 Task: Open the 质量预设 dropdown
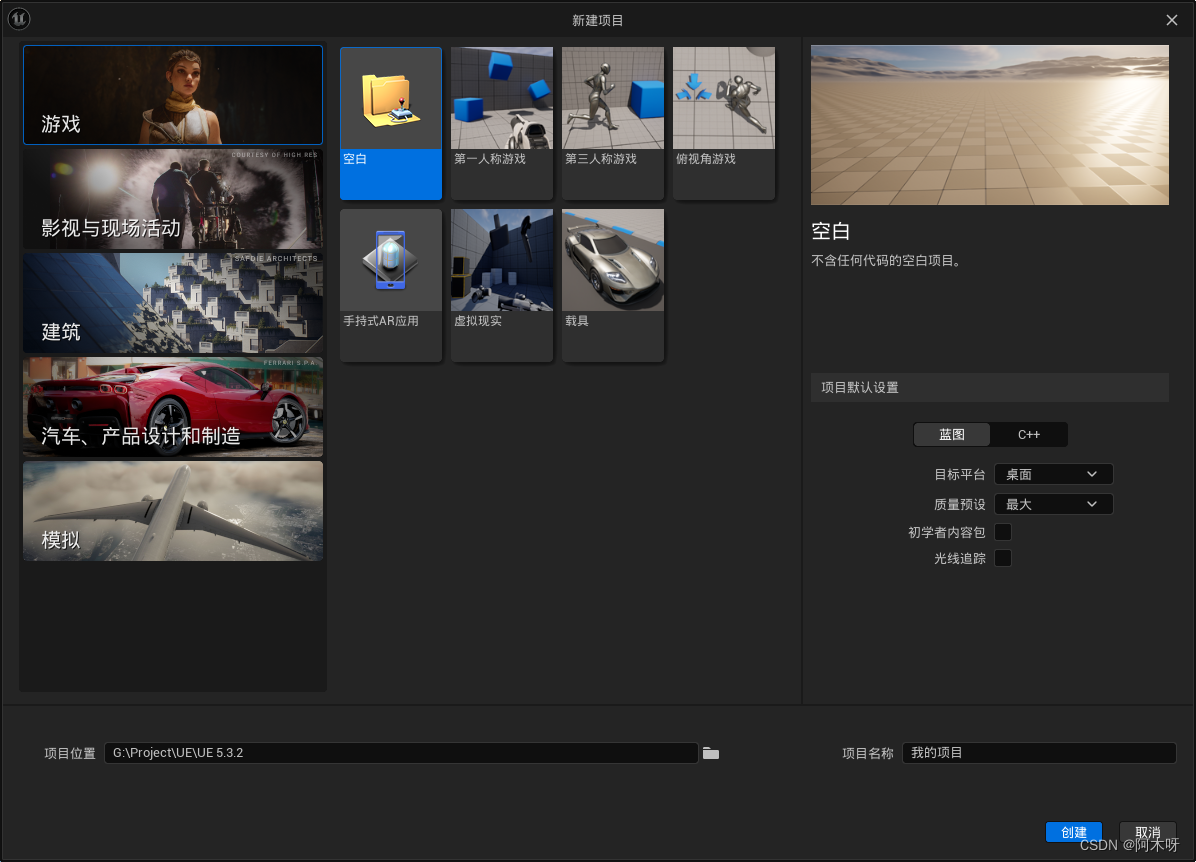(x=1053, y=504)
